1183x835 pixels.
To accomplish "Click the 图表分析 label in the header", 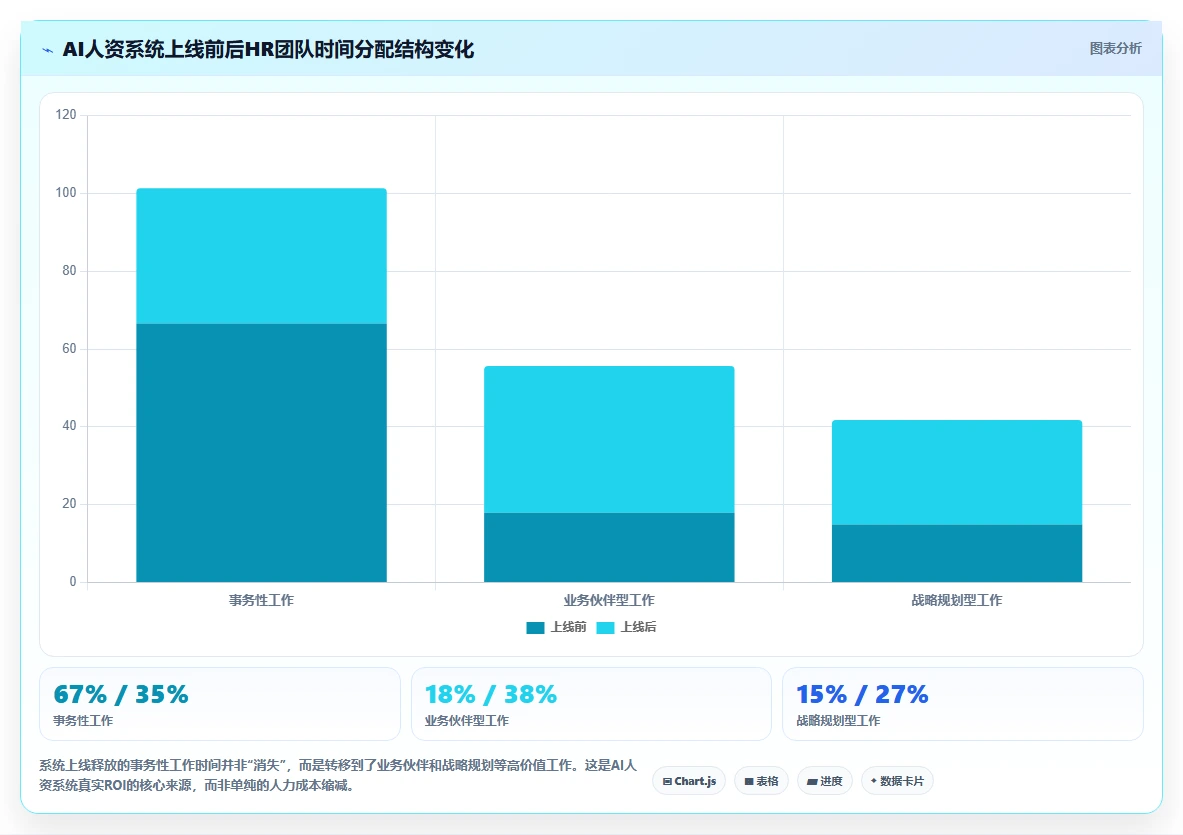I will tap(1115, 48).
